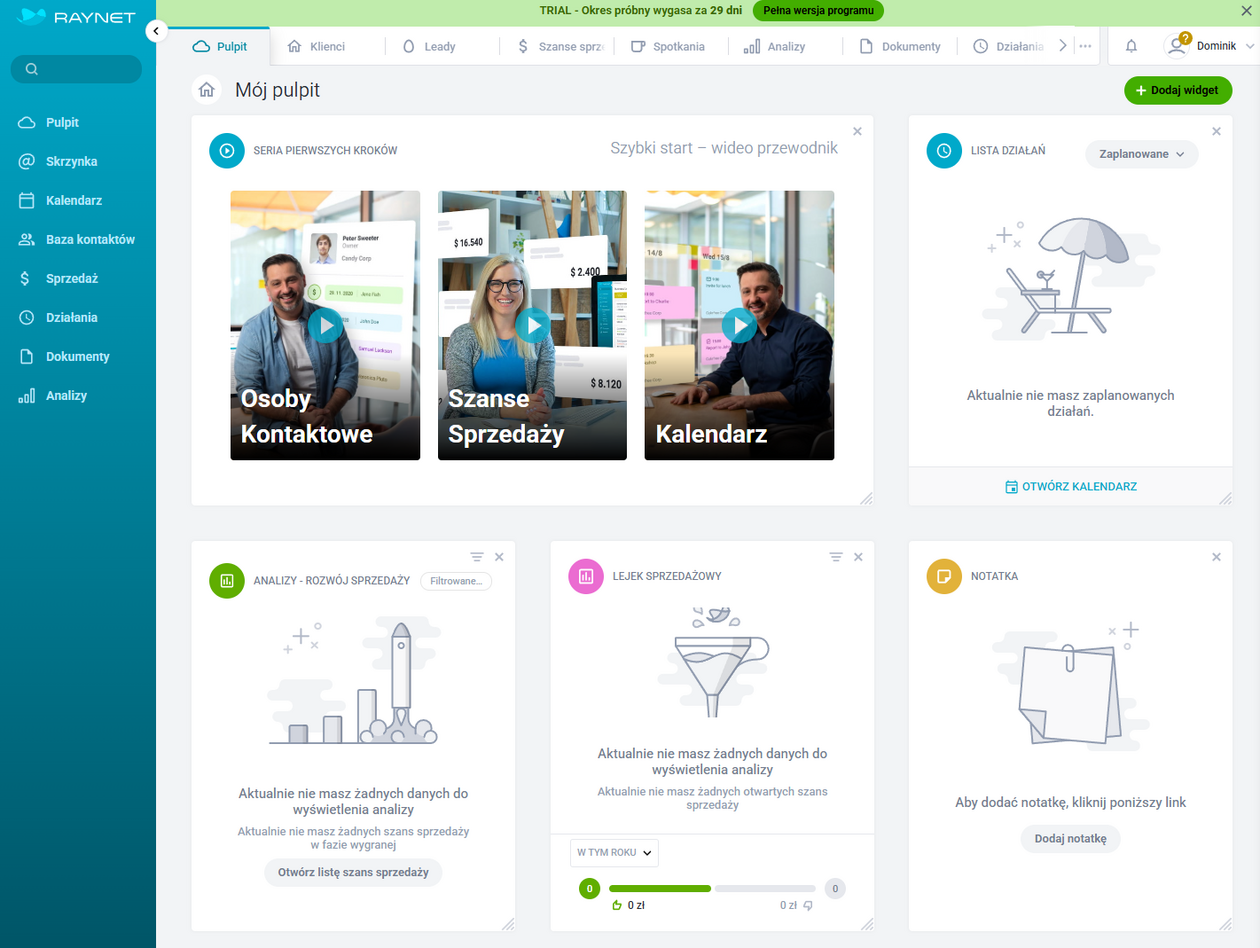Expand the Zaplanowane dropdown in Lista działań

(1141, 154)
